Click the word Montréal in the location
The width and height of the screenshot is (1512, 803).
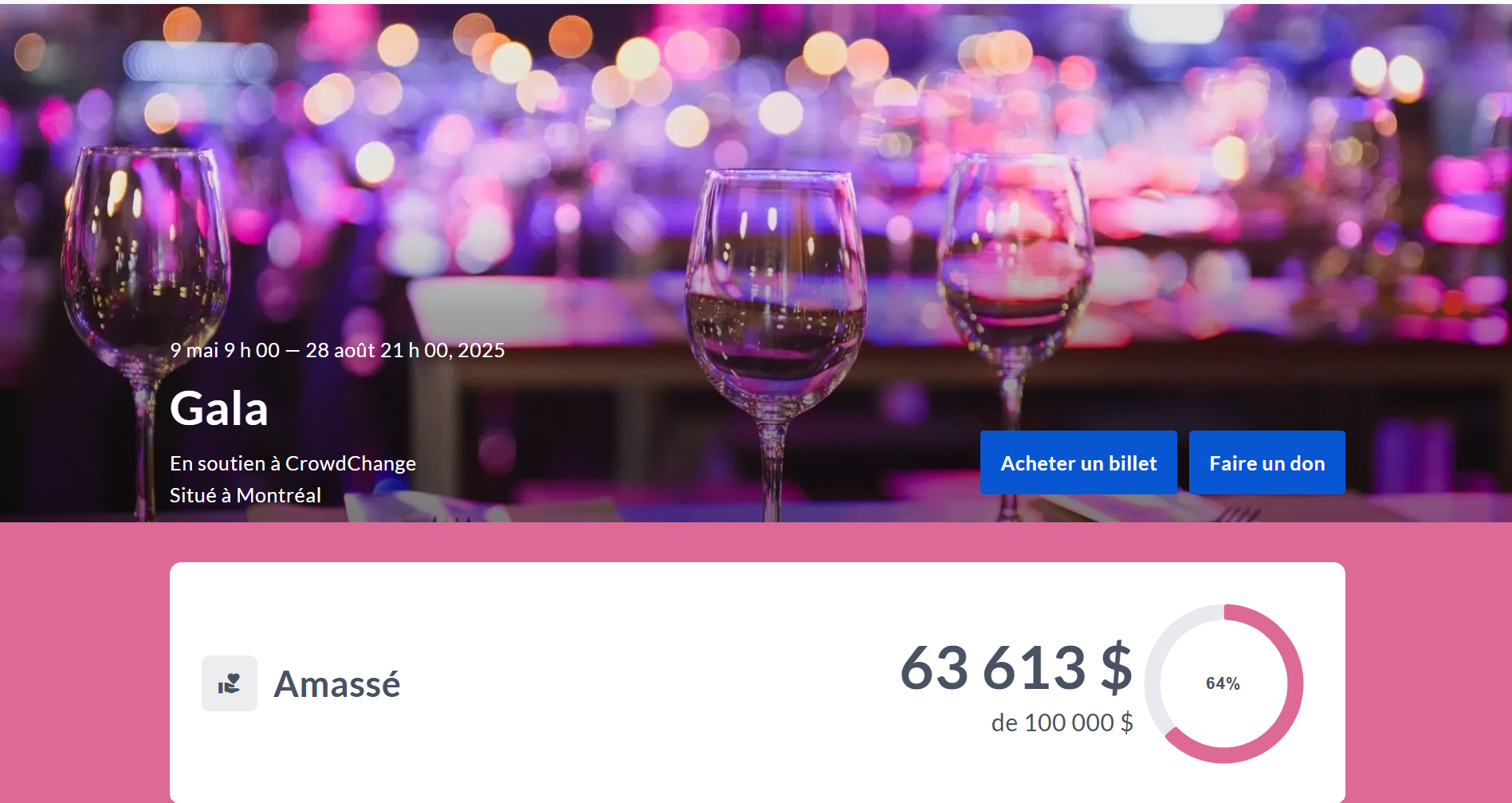click(x=279, y=495)
